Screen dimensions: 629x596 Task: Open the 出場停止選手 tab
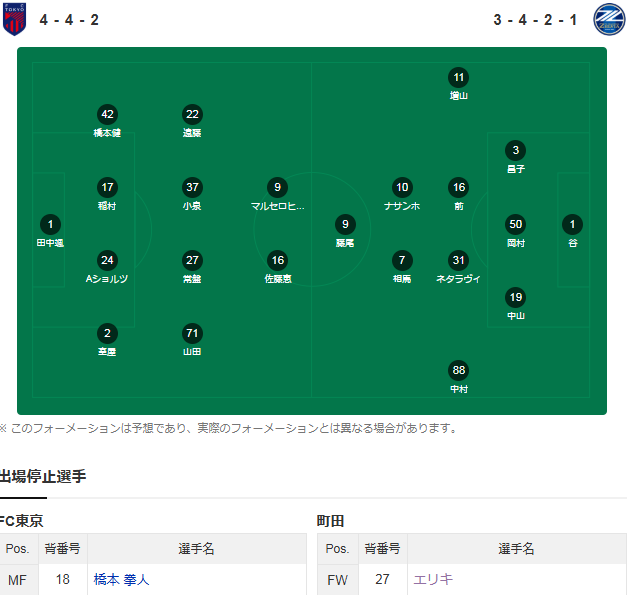43,477
